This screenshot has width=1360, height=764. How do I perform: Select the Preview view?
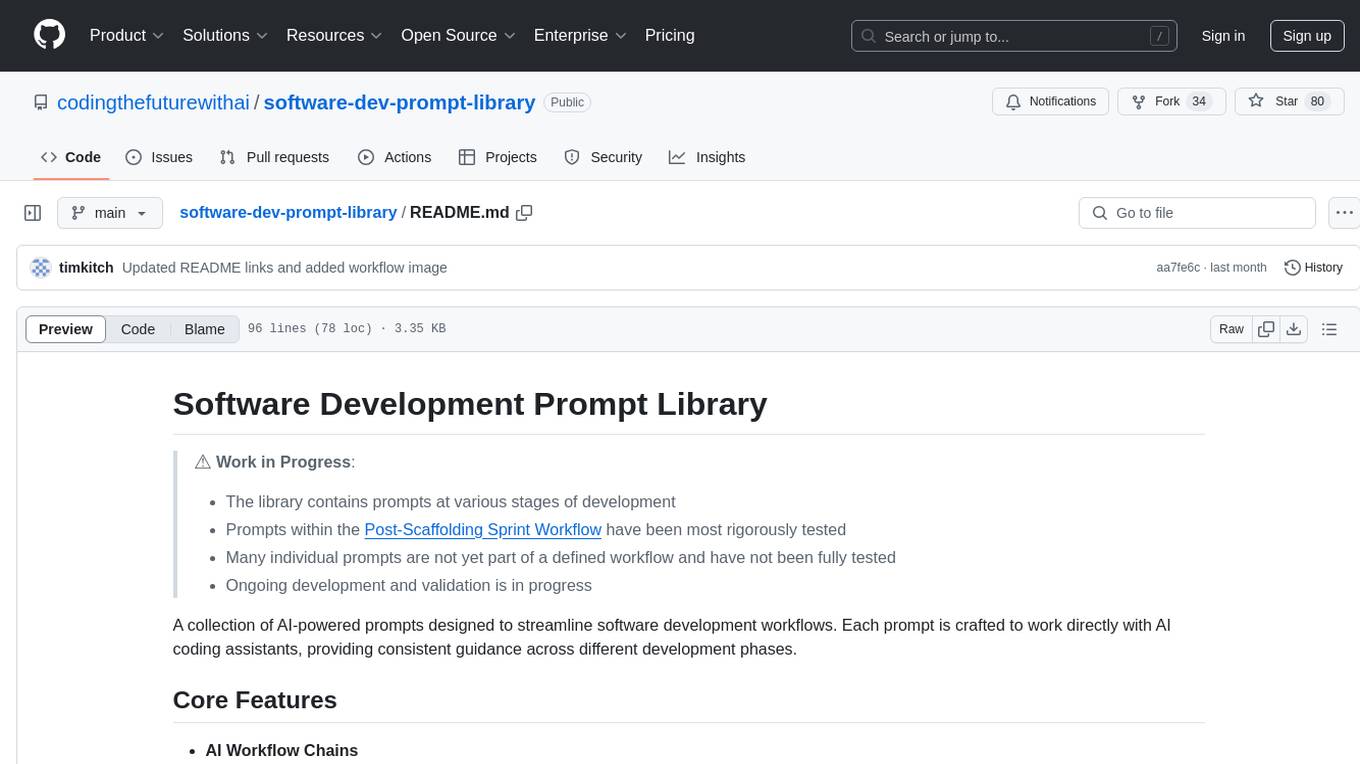(66, 329)
